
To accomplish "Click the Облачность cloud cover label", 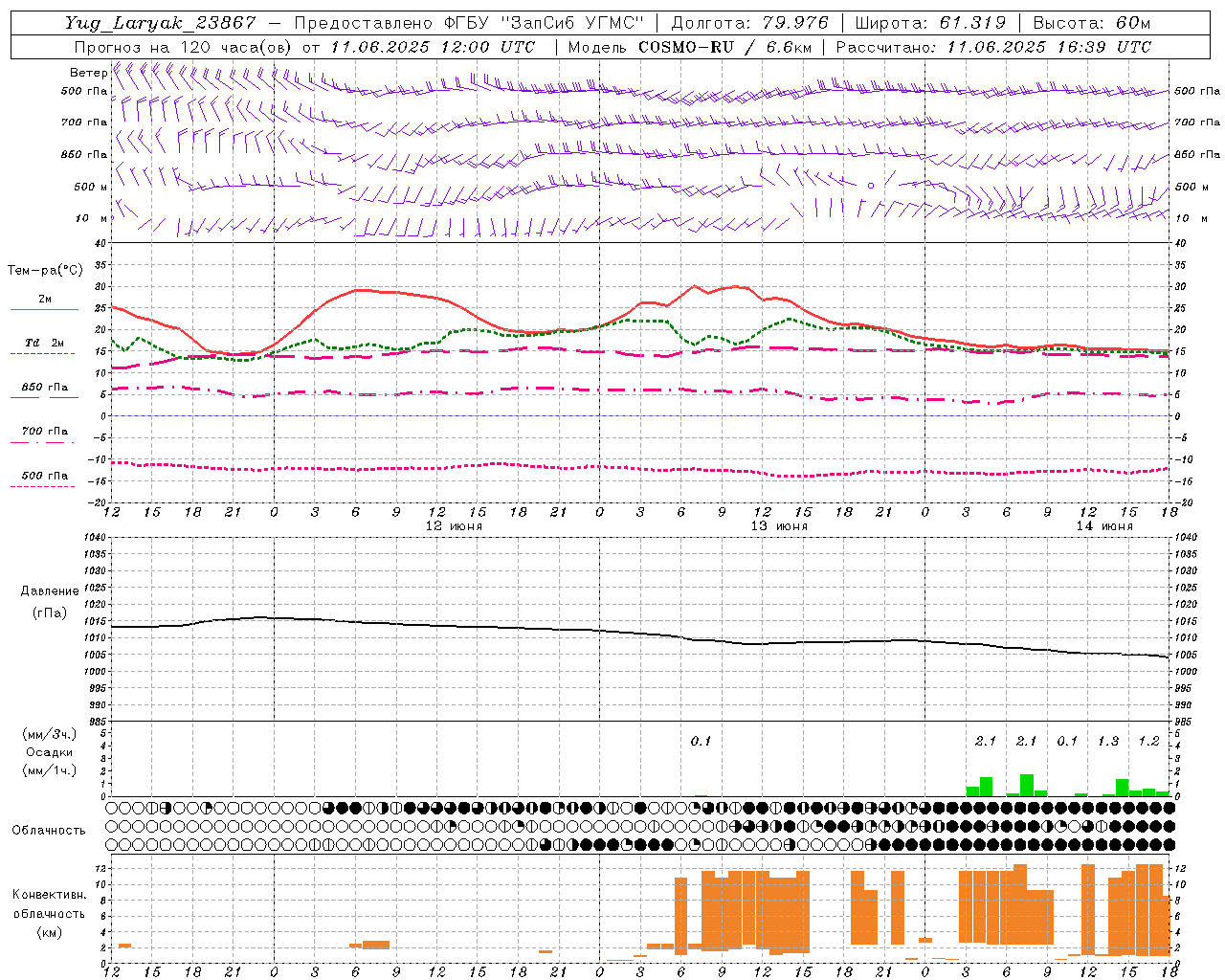I will pos(49,831).
